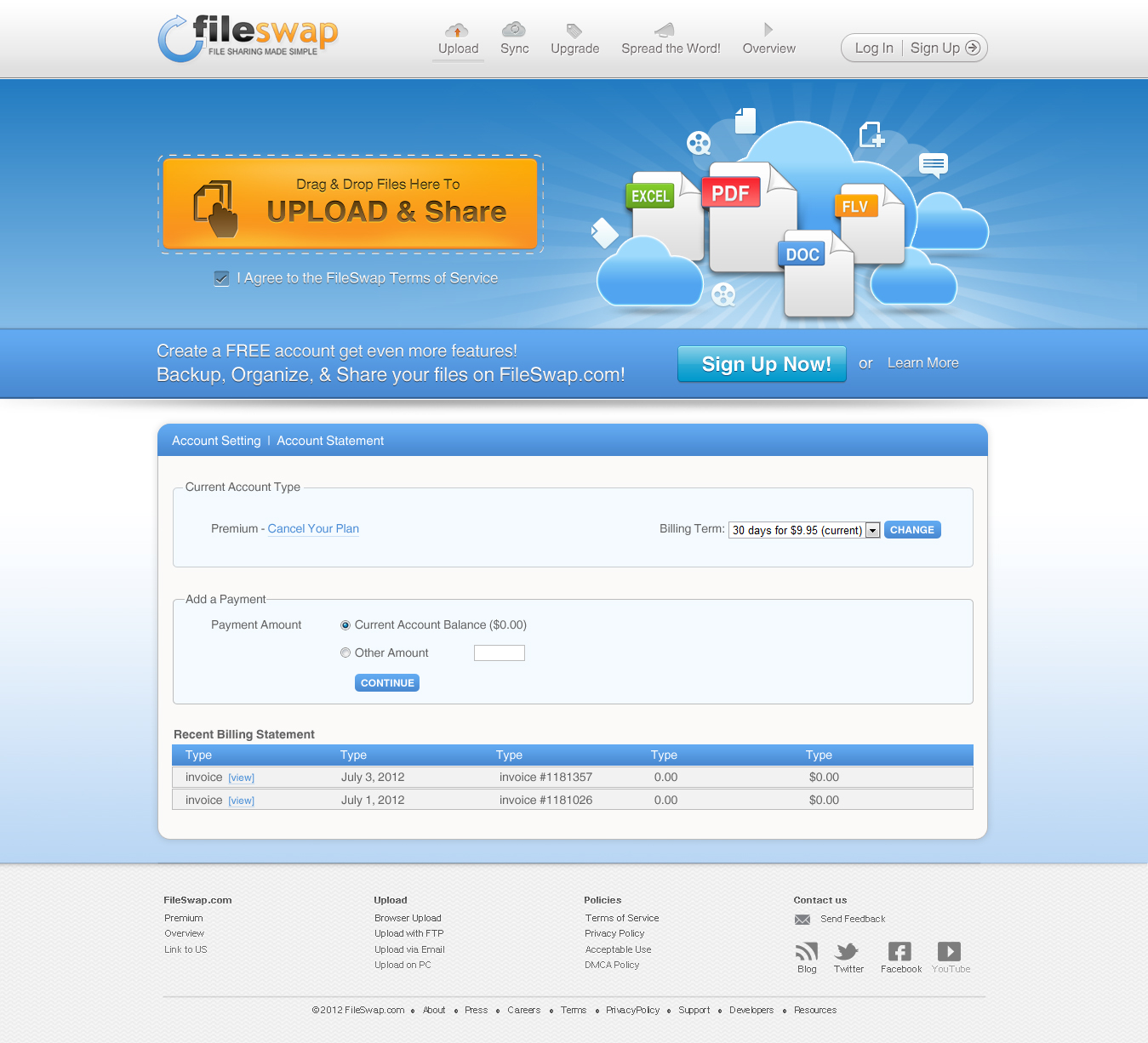
Task: View the July 3, 2012 invoice
Action: click(242, 778)
